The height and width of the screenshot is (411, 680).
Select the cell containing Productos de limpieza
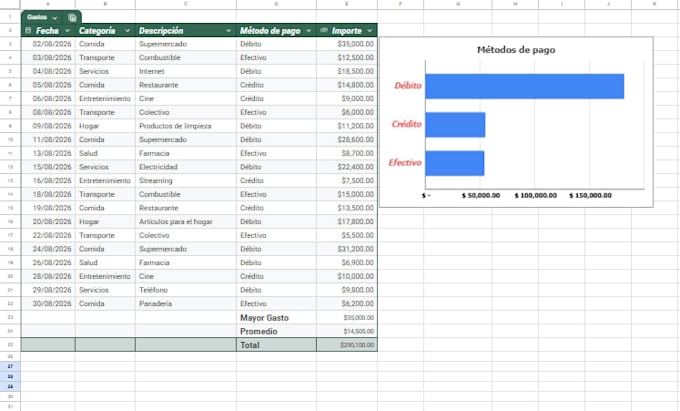[186, 126]
